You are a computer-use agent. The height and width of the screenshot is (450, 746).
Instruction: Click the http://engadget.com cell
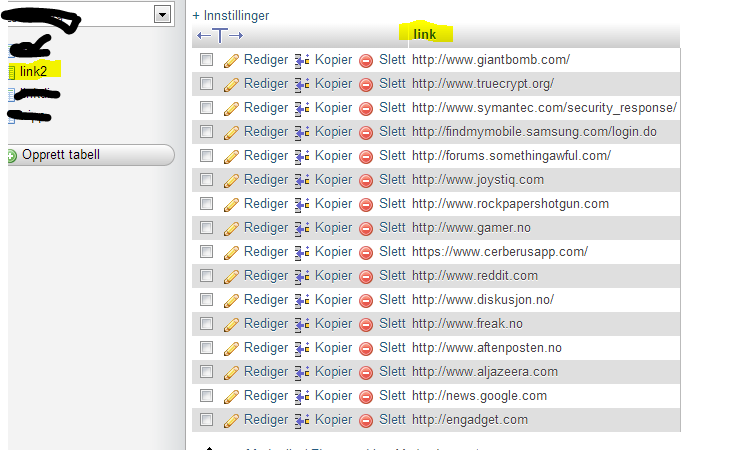coord(470,420)
